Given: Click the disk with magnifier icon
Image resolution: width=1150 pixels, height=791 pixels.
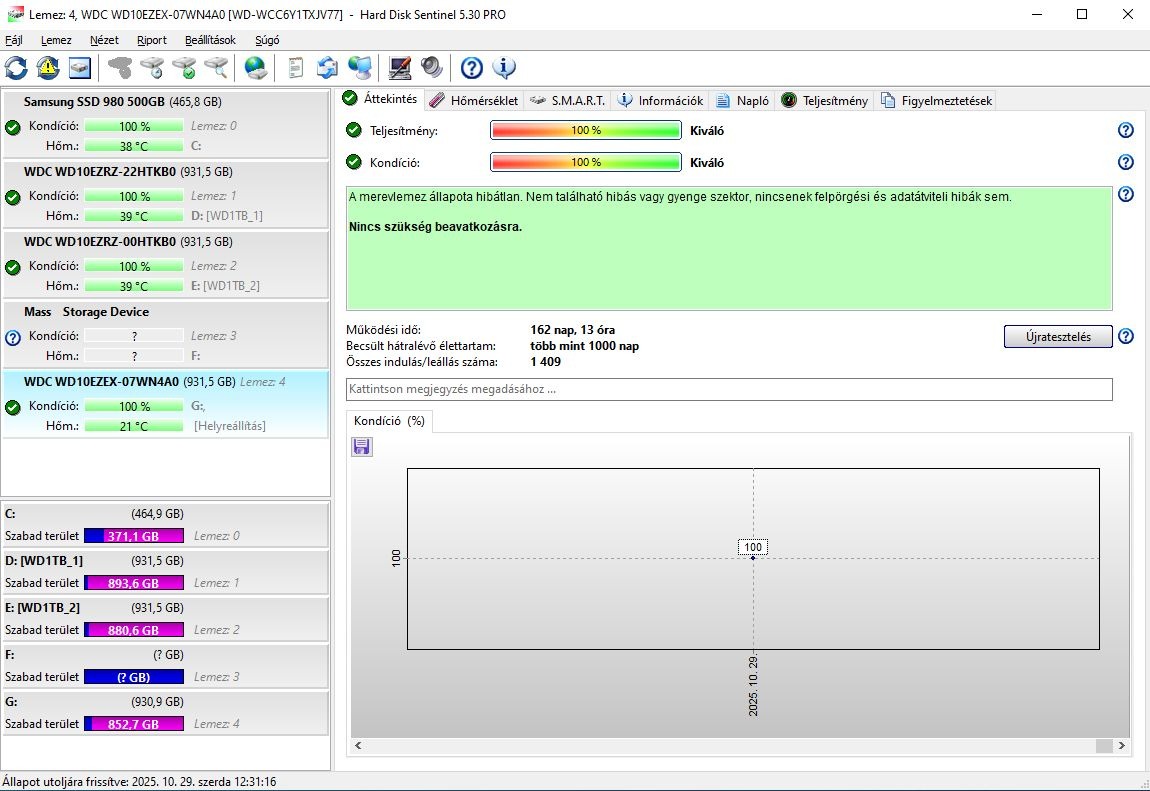Looking at the screenshot, I should tap(216, 68).
